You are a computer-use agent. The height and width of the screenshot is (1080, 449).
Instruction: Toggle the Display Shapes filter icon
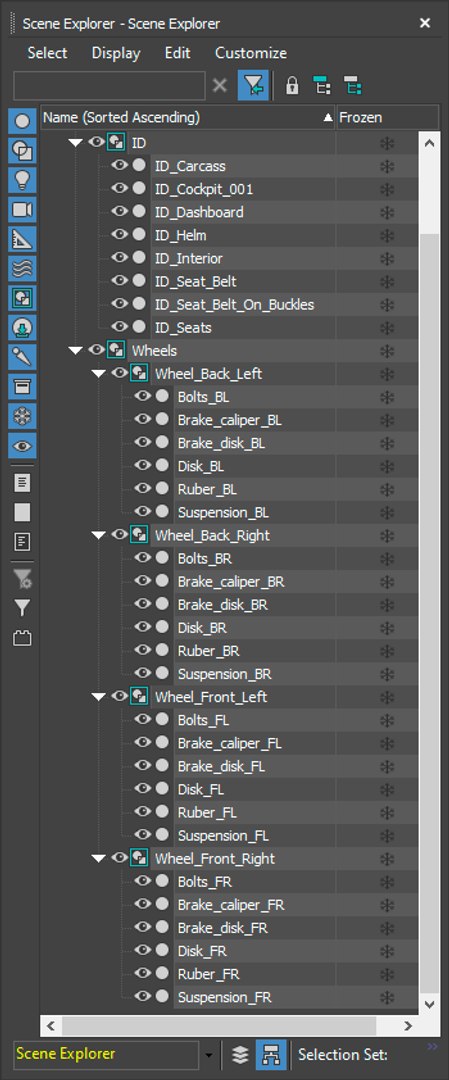[x=22, y=150]
